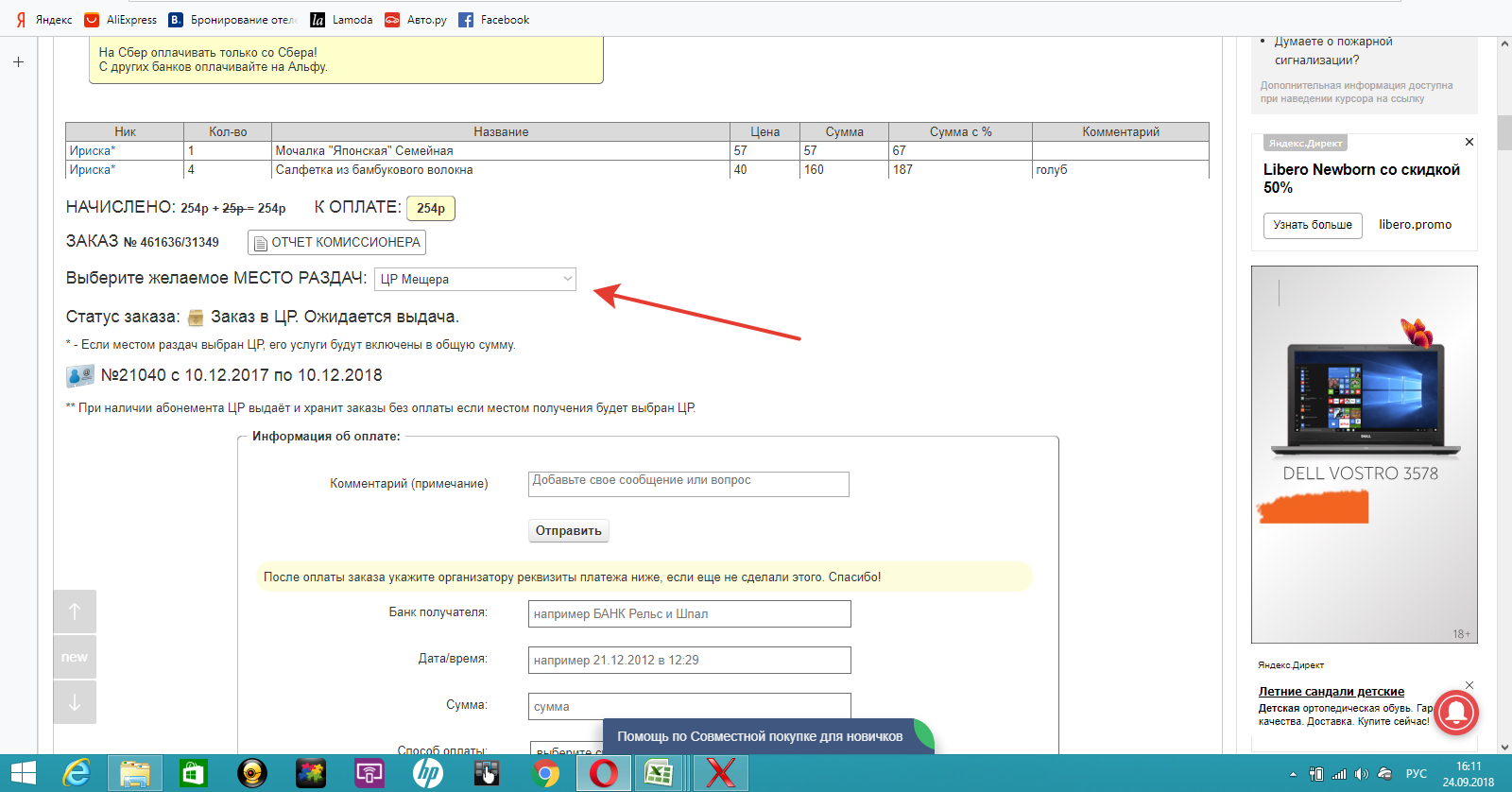Screen dimensions: 1512x792
Task: Click the Банк получателя input field
Action: coord(689,614)
